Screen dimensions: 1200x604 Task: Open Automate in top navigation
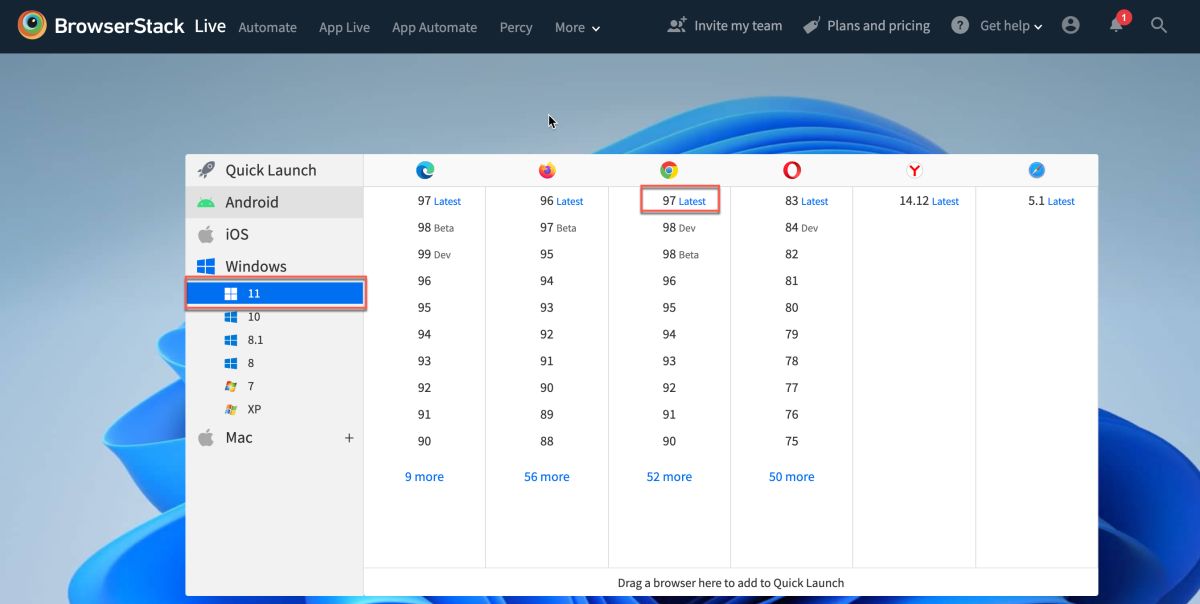click(268, 27)
